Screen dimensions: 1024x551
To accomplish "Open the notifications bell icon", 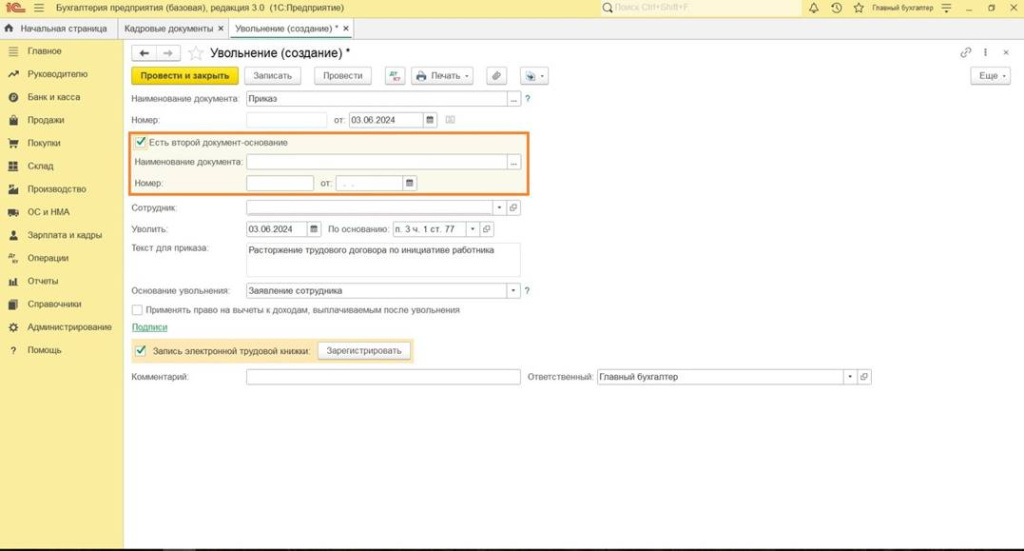I will tap(813, 8).
